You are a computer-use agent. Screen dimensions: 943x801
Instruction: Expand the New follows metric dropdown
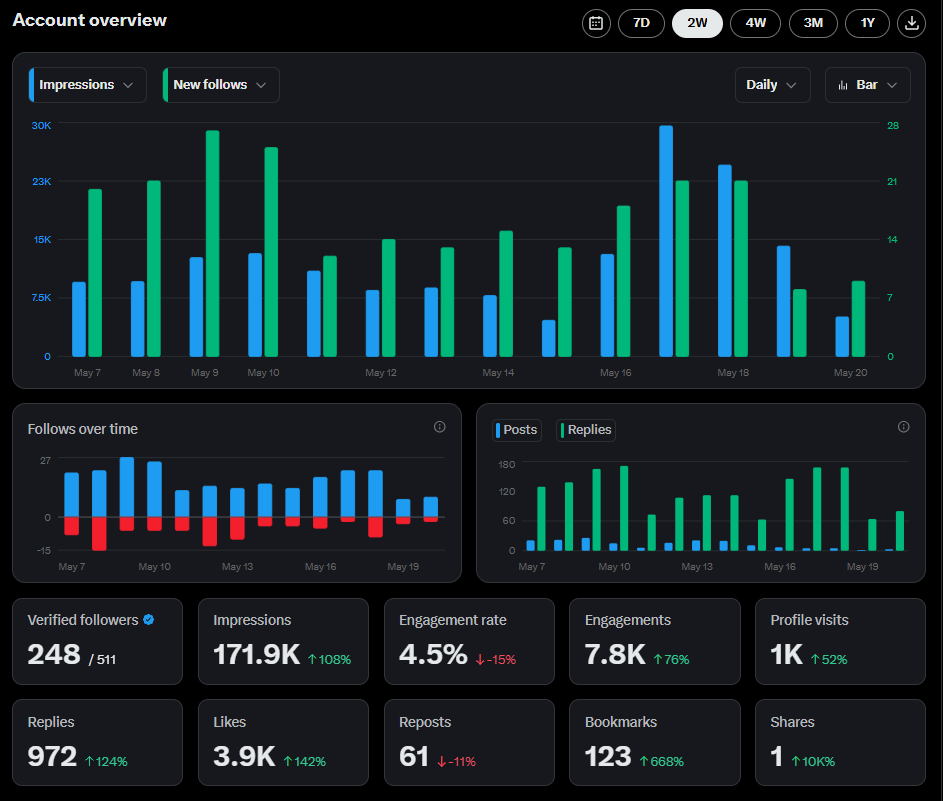[x=221, y=85]
